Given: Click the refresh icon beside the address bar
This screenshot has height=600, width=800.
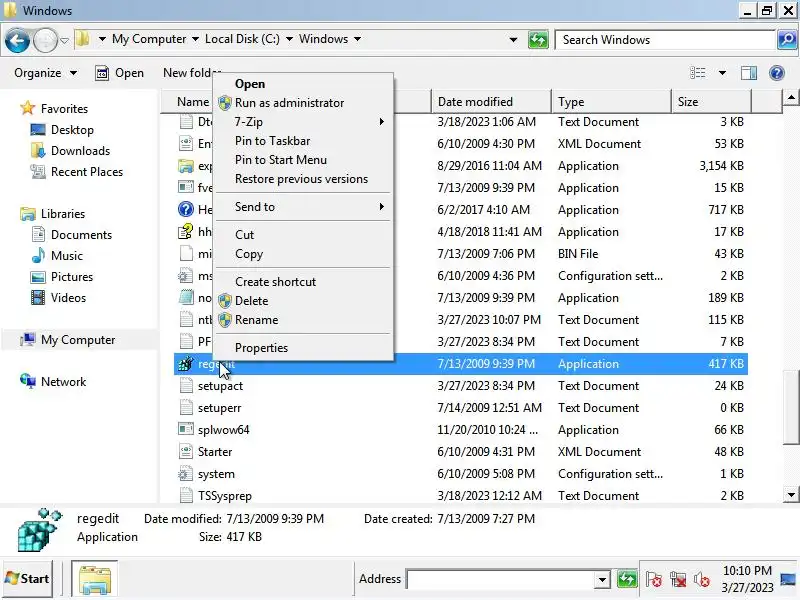Looking at the screenshot, I should tap(538, 40).
